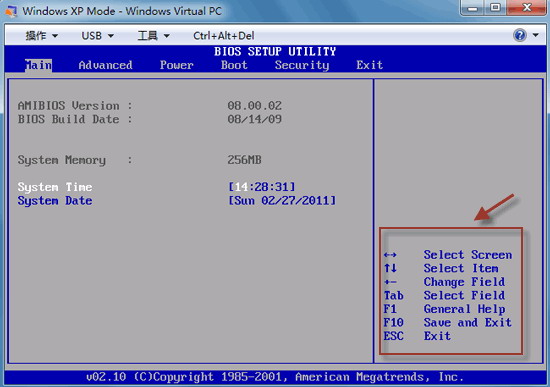Image resolution: width=550 pixels, height=387 pixels.
Task: Click the Select Screen help text
Action: 468,255
